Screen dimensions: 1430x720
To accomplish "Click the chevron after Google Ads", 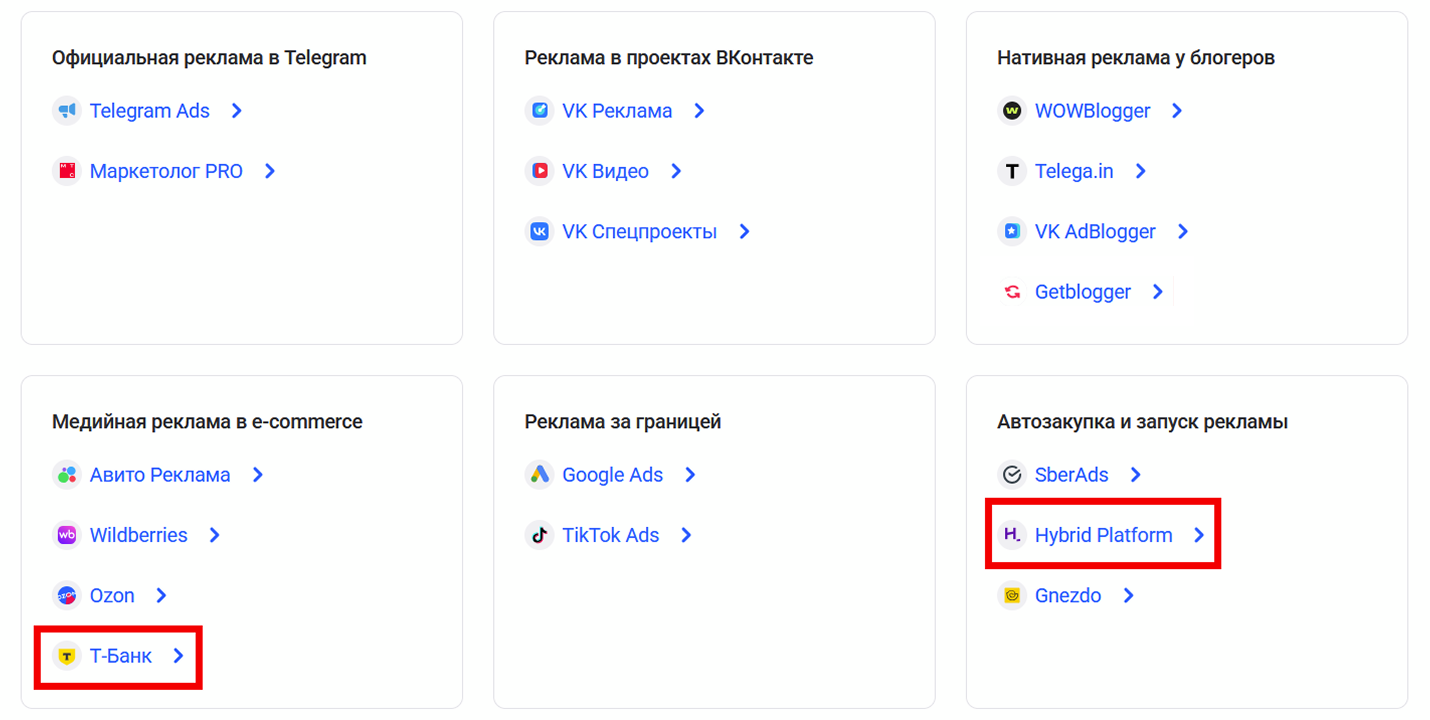I will coord(690,475).
